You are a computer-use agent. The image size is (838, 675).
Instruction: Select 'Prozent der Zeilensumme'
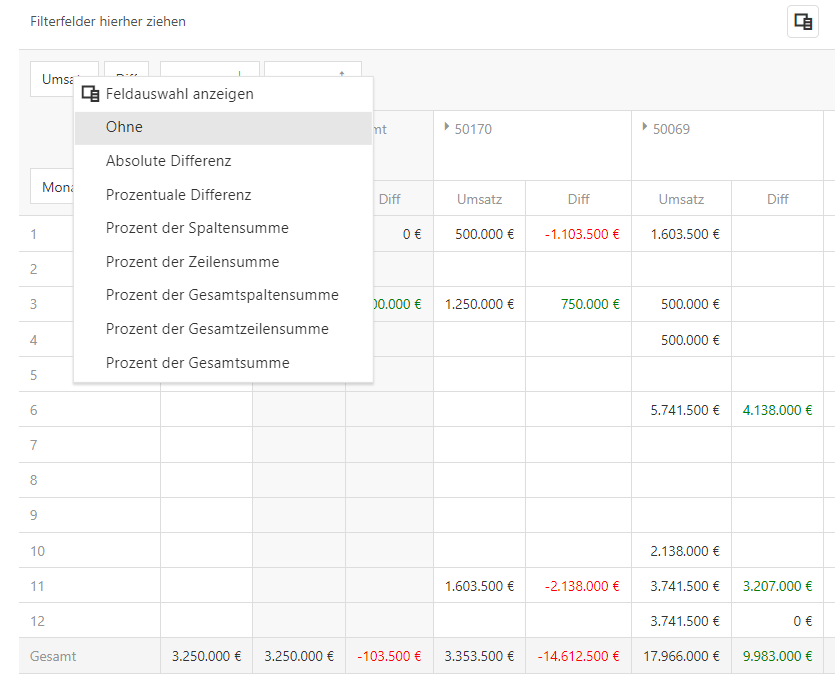coord(192,262)
